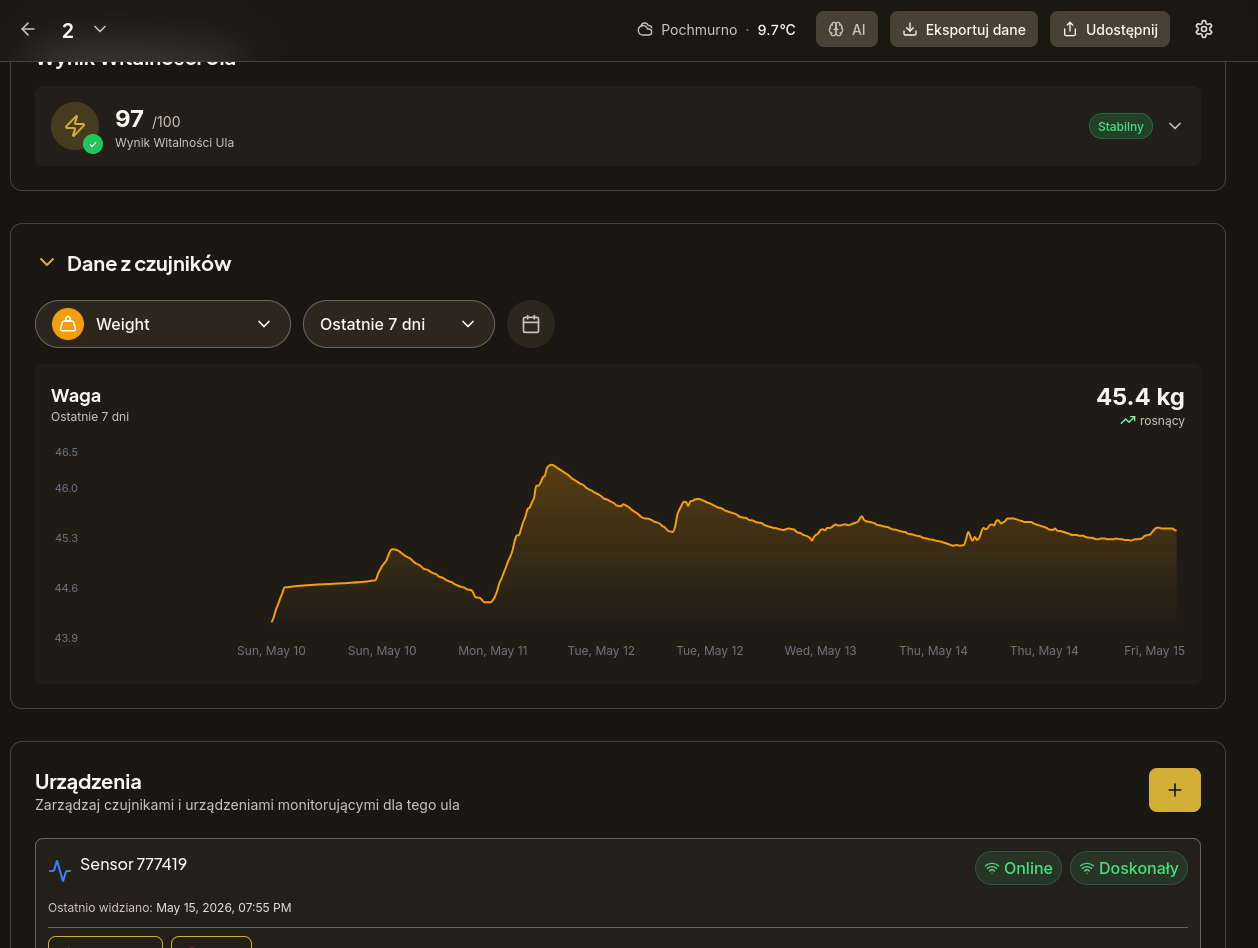Open the hive selector chevron next to 2

(99, 29)
